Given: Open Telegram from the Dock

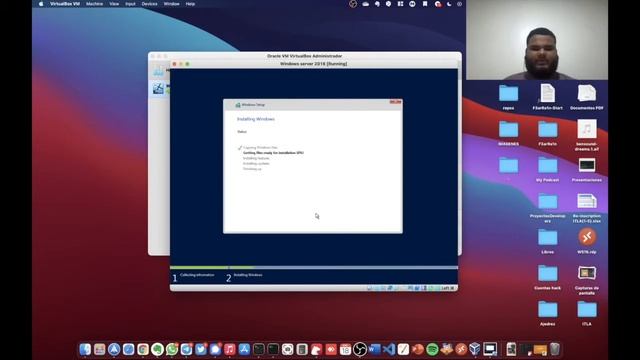Looking at the screenshot, I should [x=187, y=349].
